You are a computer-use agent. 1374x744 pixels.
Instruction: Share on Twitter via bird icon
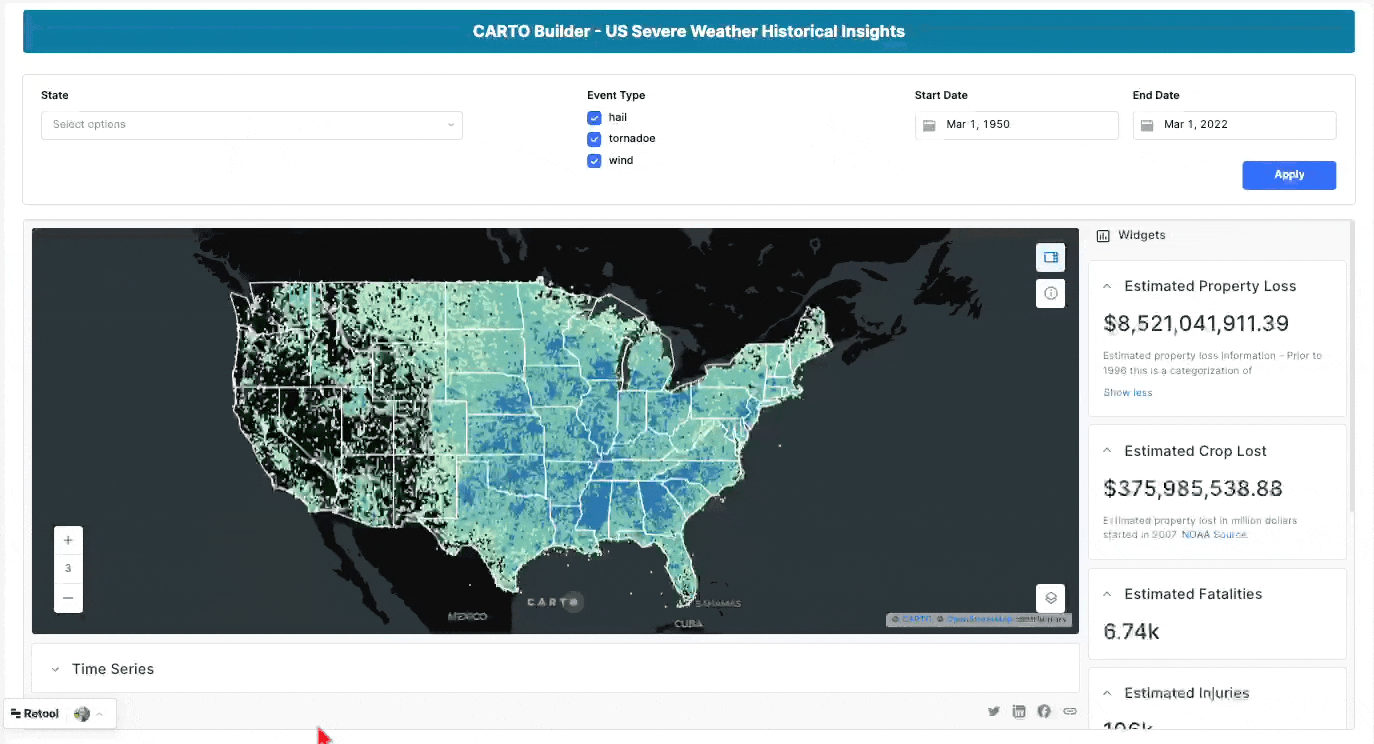point(994,711)
